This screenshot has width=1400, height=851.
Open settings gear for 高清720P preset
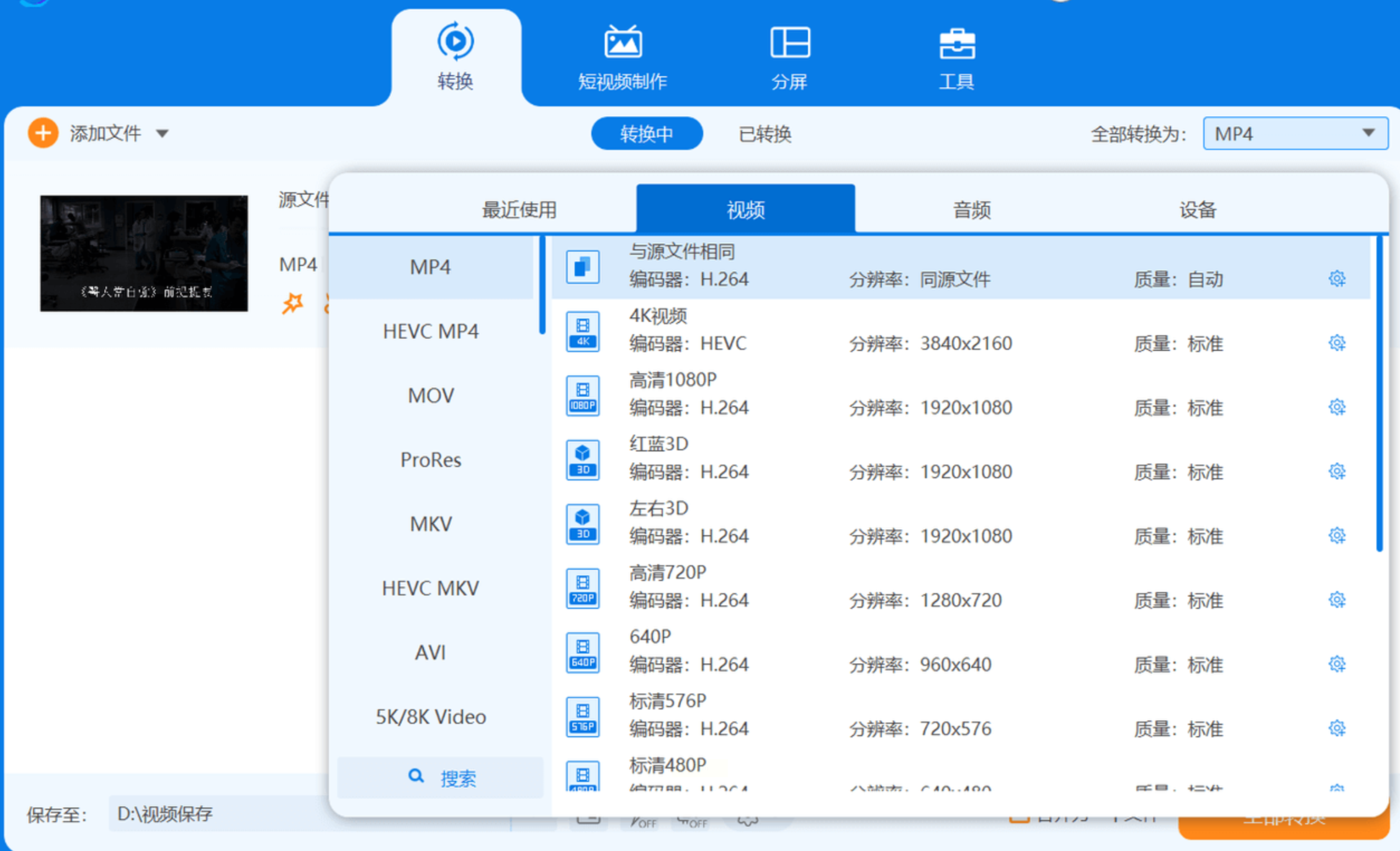(x=1337, y=600)
